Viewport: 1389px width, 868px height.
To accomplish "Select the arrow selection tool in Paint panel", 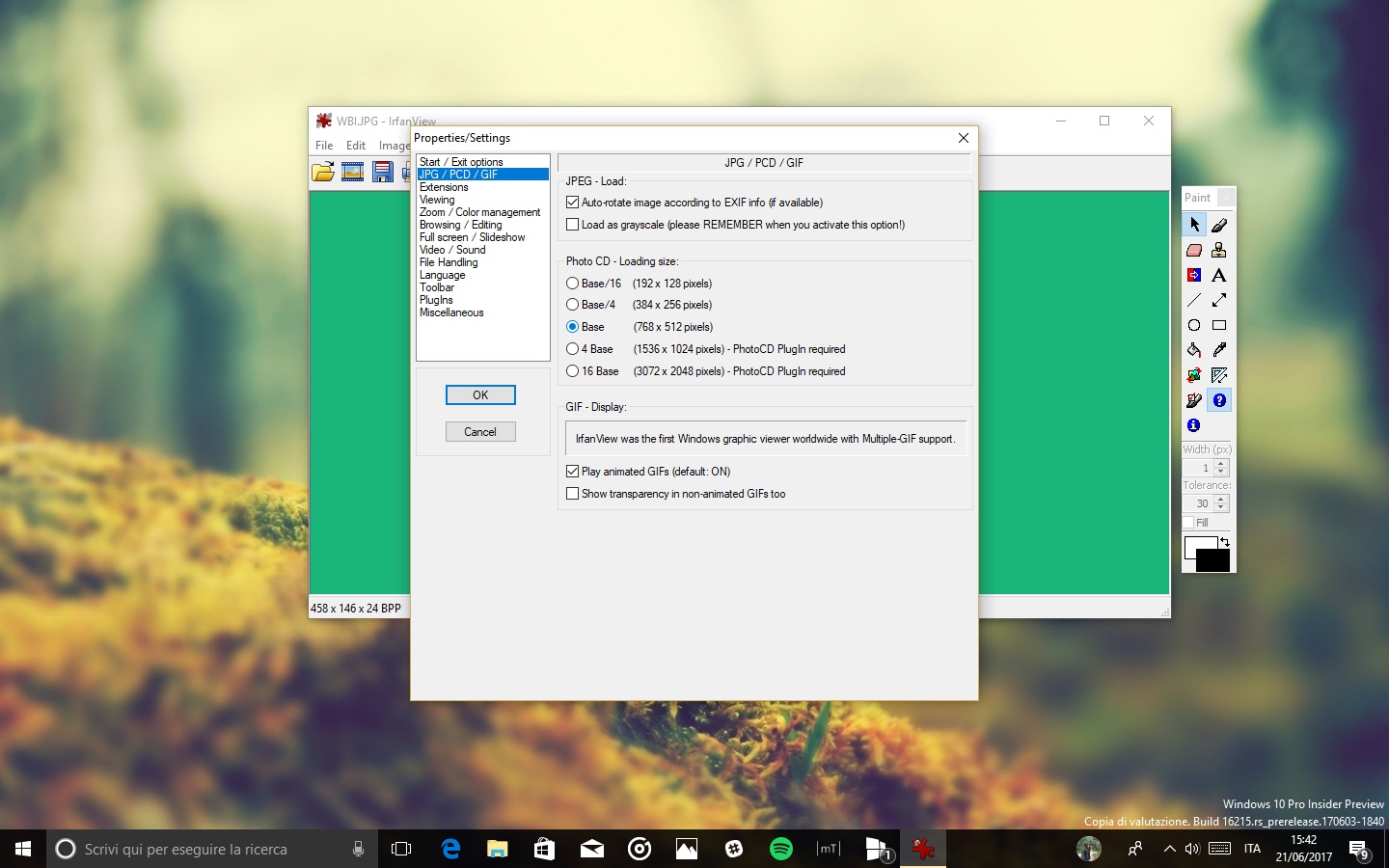I will 1194,225.
